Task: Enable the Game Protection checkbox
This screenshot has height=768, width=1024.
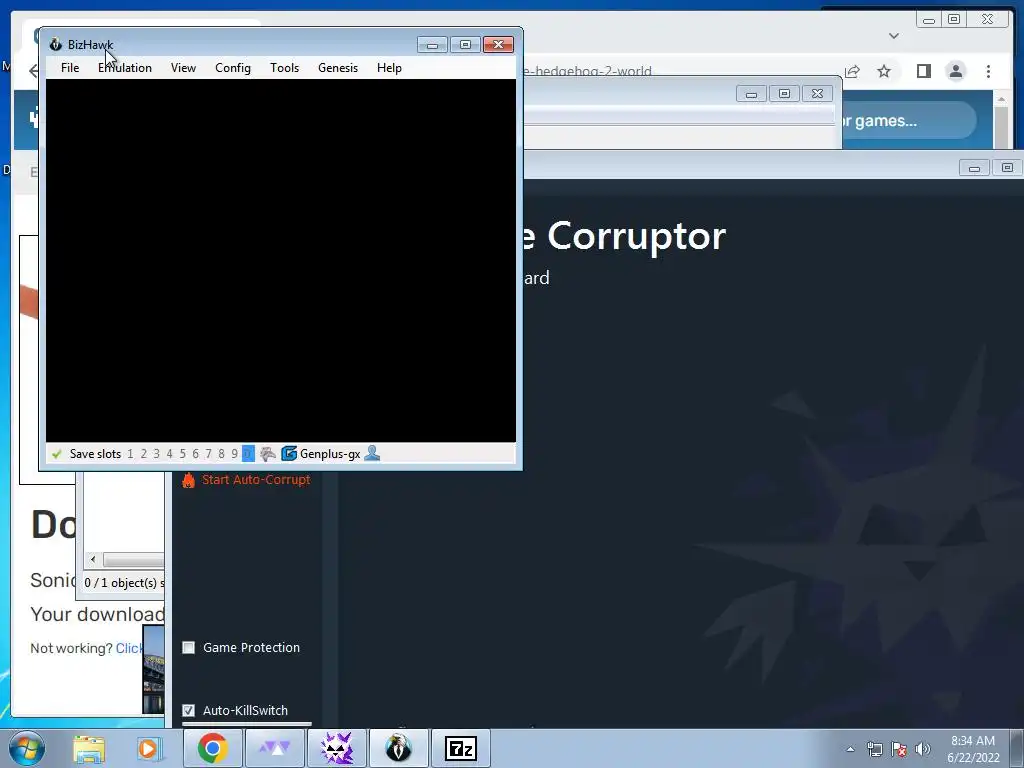Action: [x=189, y=648]
